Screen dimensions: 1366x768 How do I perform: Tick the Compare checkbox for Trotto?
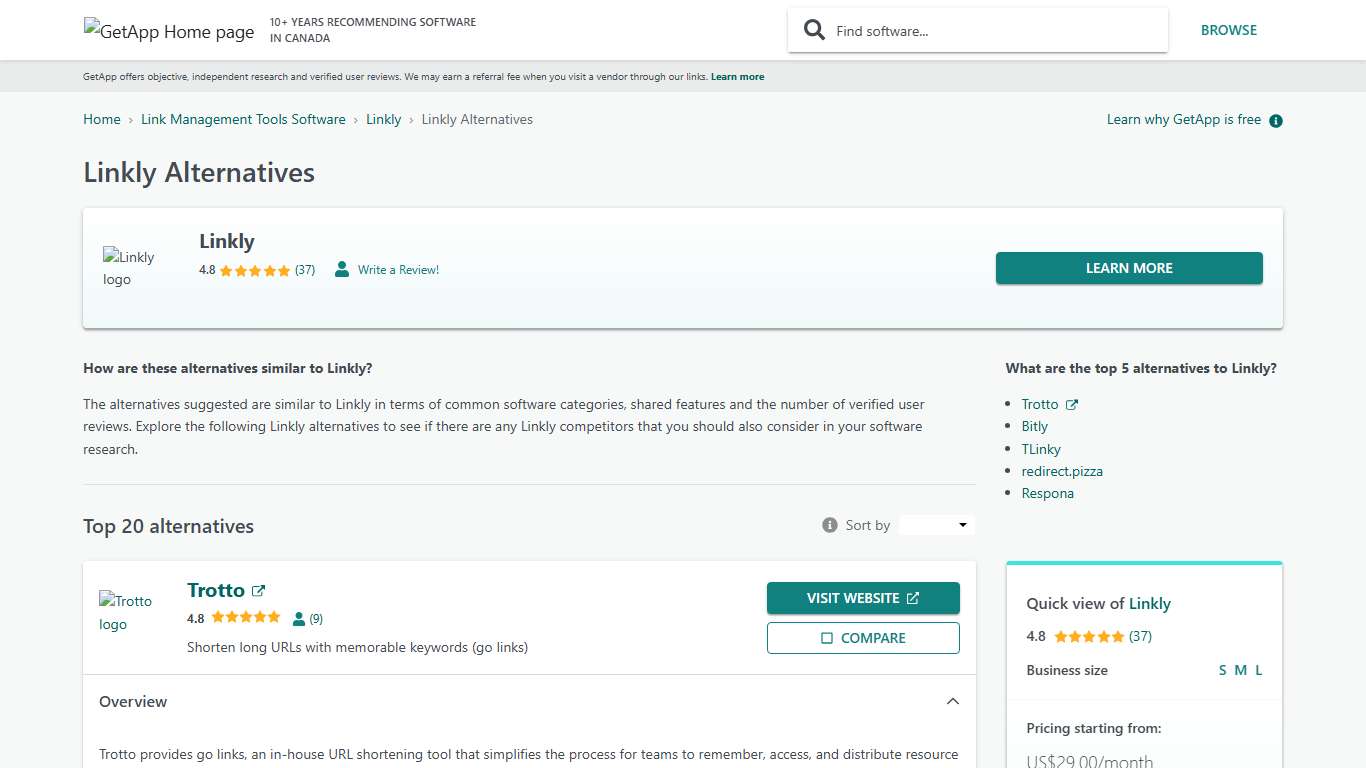coord(827,638)
